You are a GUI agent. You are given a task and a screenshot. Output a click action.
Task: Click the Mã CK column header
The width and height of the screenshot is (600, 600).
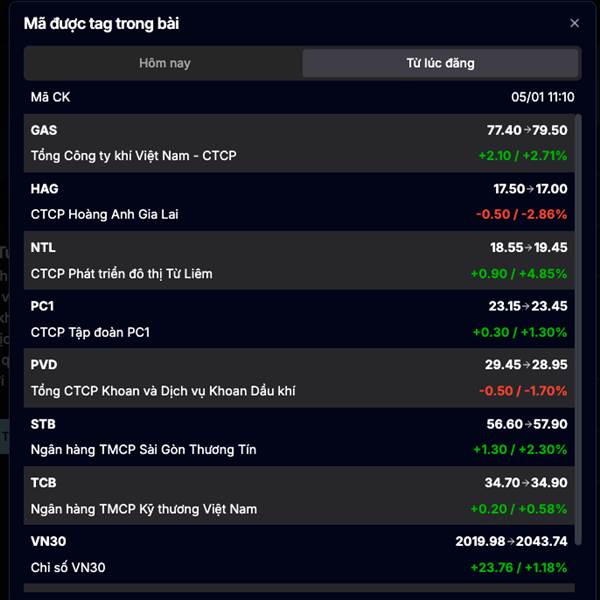[x=51, y=97]
